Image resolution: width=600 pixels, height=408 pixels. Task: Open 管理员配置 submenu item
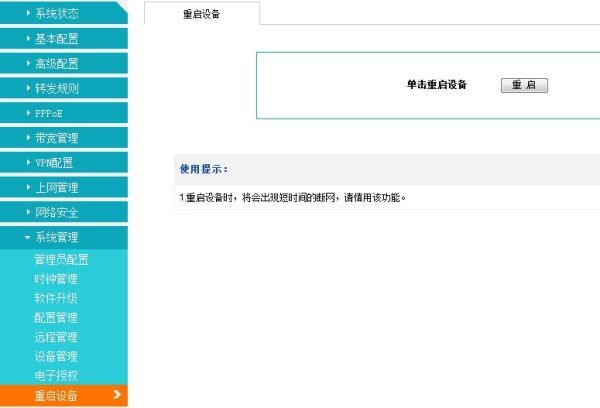click(x=61, y=259)
